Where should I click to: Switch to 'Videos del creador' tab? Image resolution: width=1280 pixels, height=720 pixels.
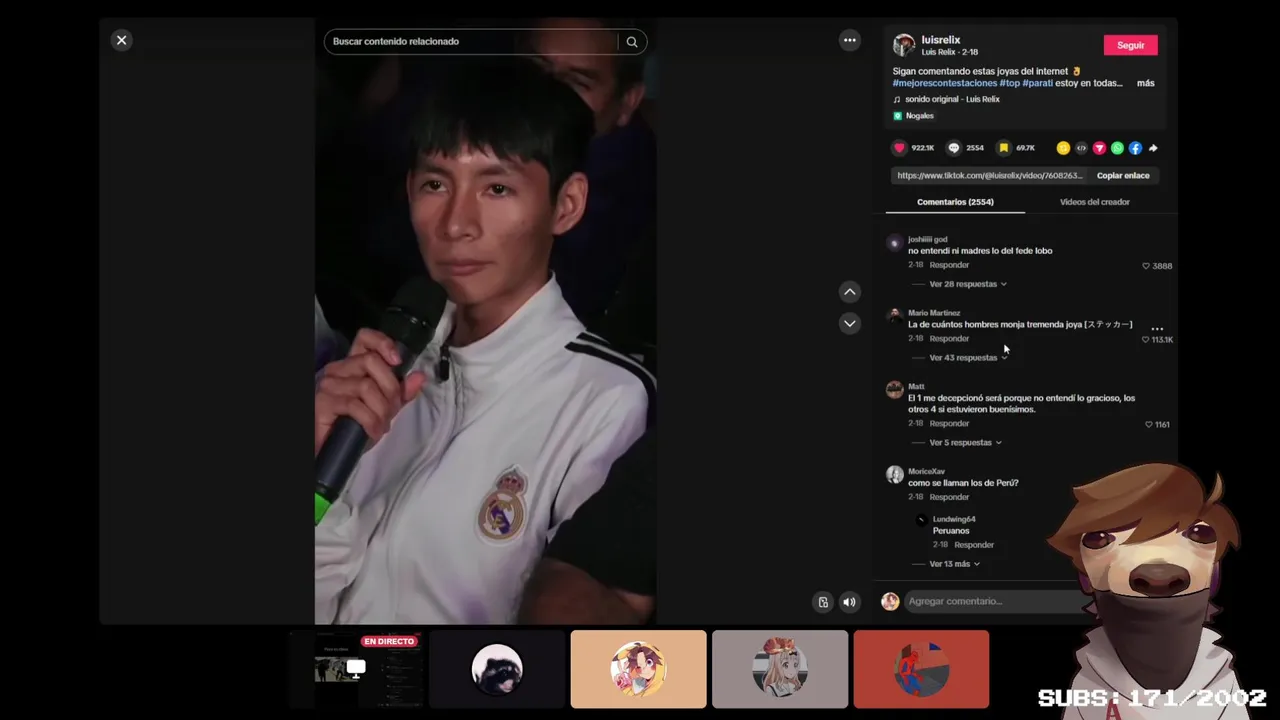pyautogui.click(x=1094, y=202)
